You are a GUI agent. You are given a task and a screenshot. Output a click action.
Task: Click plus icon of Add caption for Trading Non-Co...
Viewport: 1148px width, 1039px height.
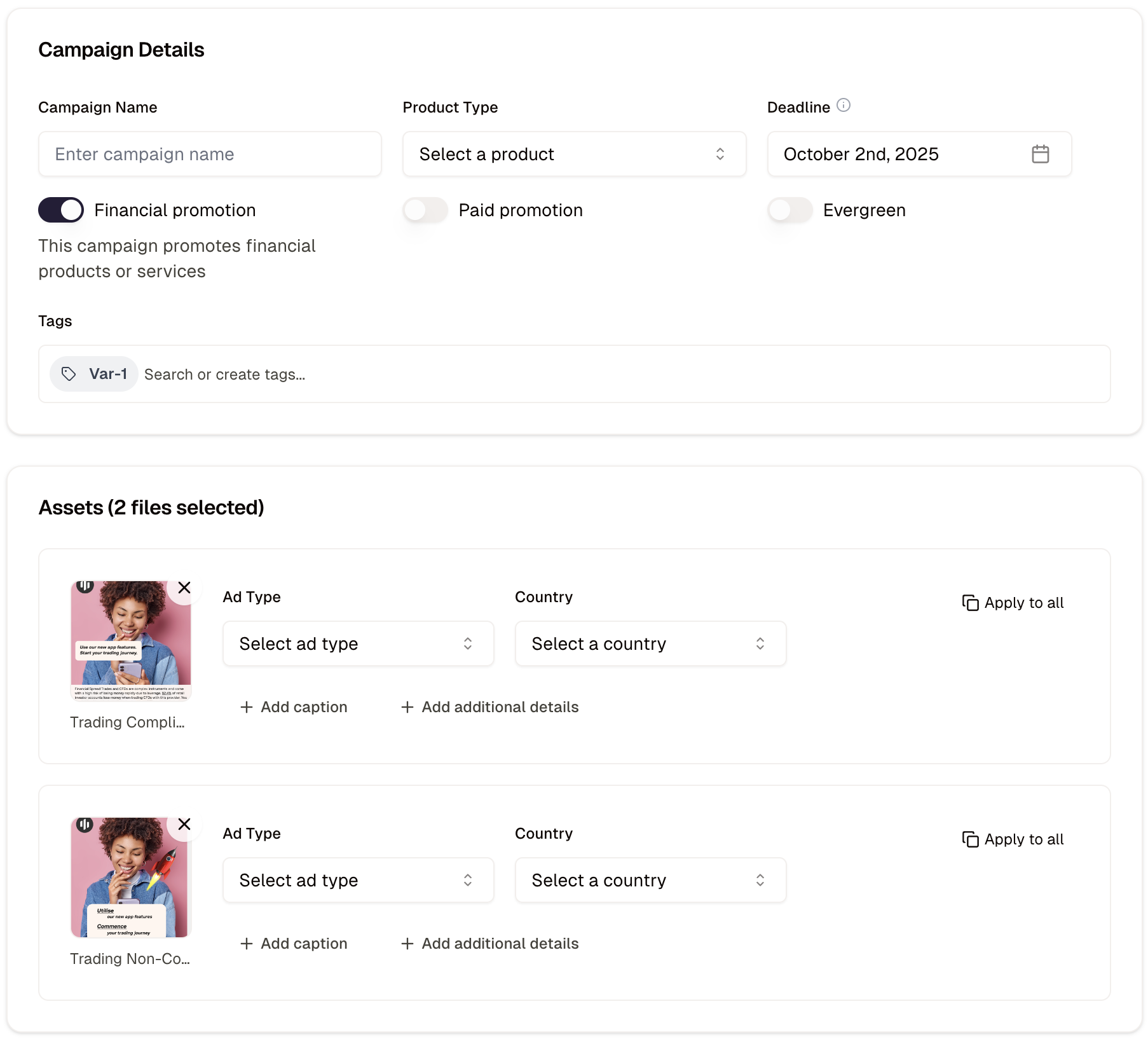[247, 944]
